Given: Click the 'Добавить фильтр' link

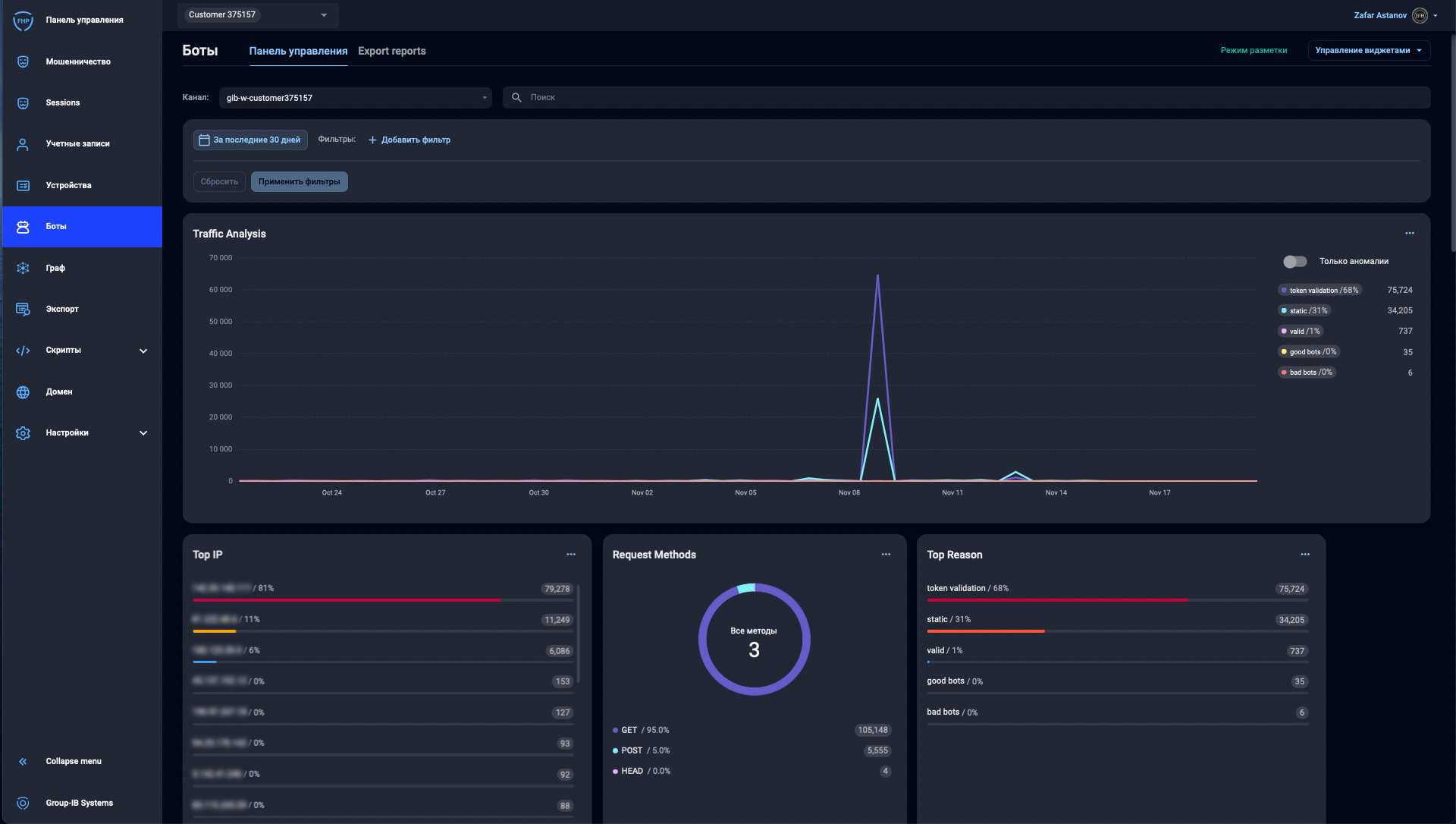Looking at the screenshot, I should pyautogui.click(x=409, y=140).
